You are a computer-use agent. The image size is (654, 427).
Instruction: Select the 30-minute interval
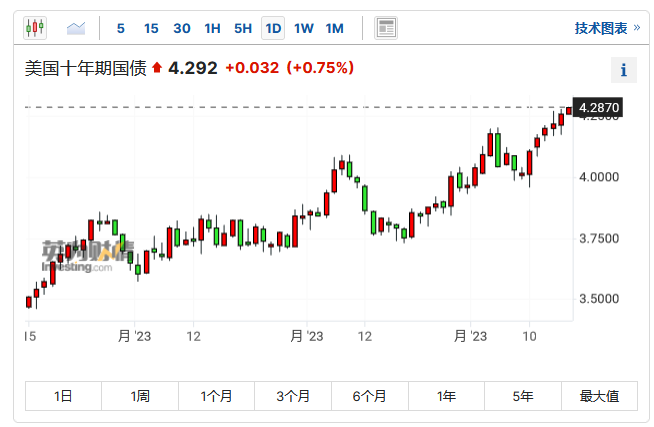pyautogui.click(x=182, y=28)
